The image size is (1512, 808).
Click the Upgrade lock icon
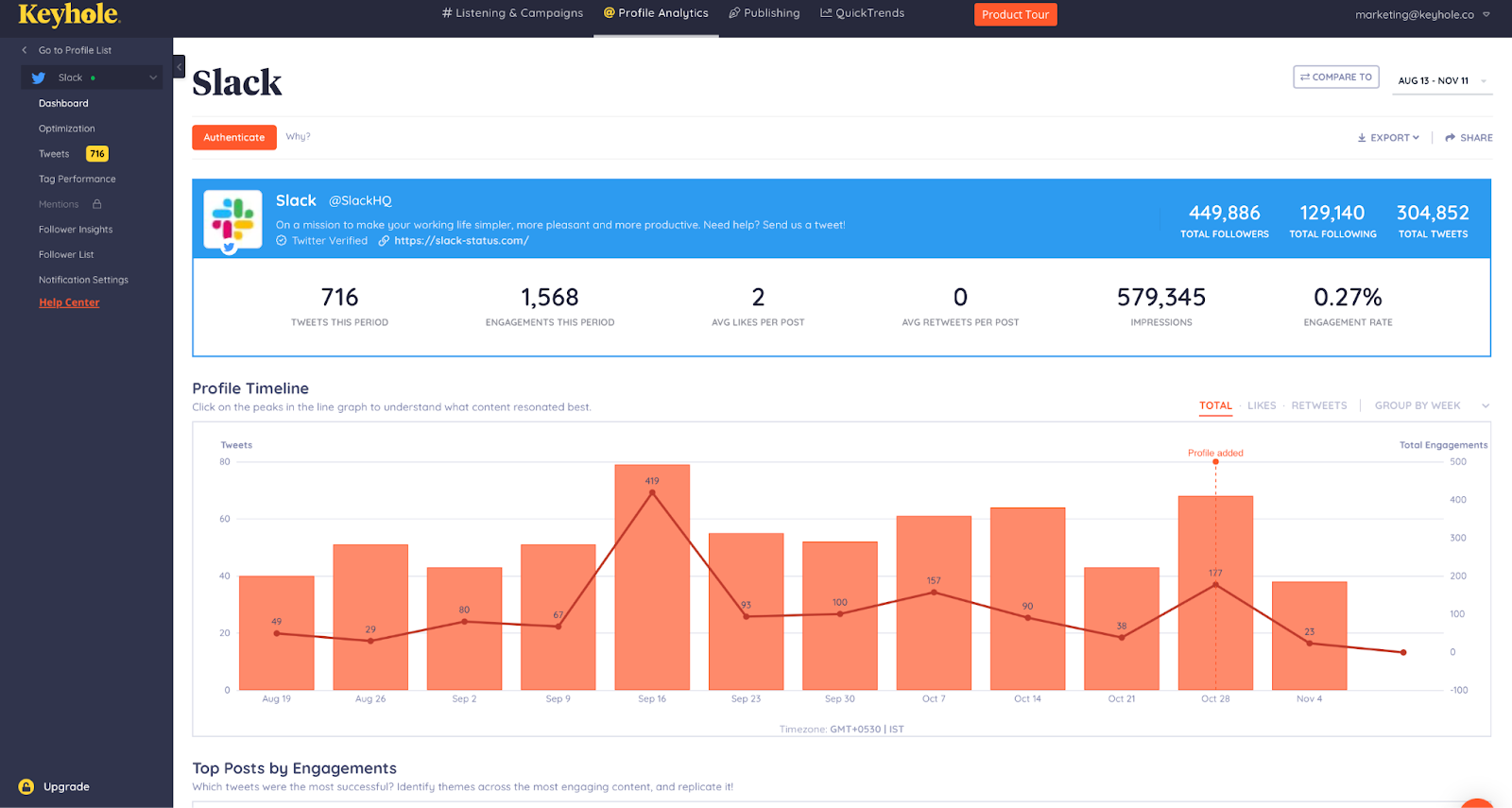[x=26, y=786]
